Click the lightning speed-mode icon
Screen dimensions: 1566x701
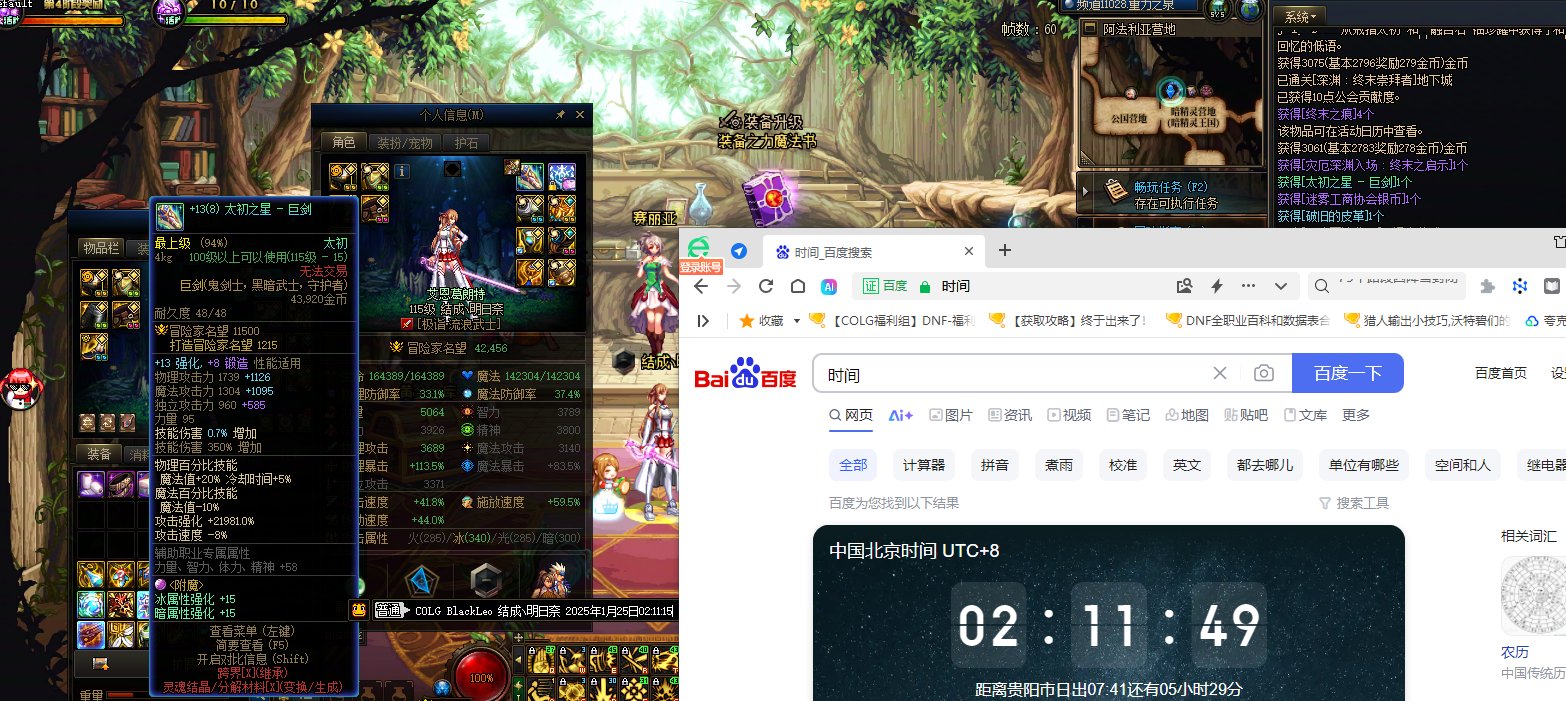tap(1217, 286)
